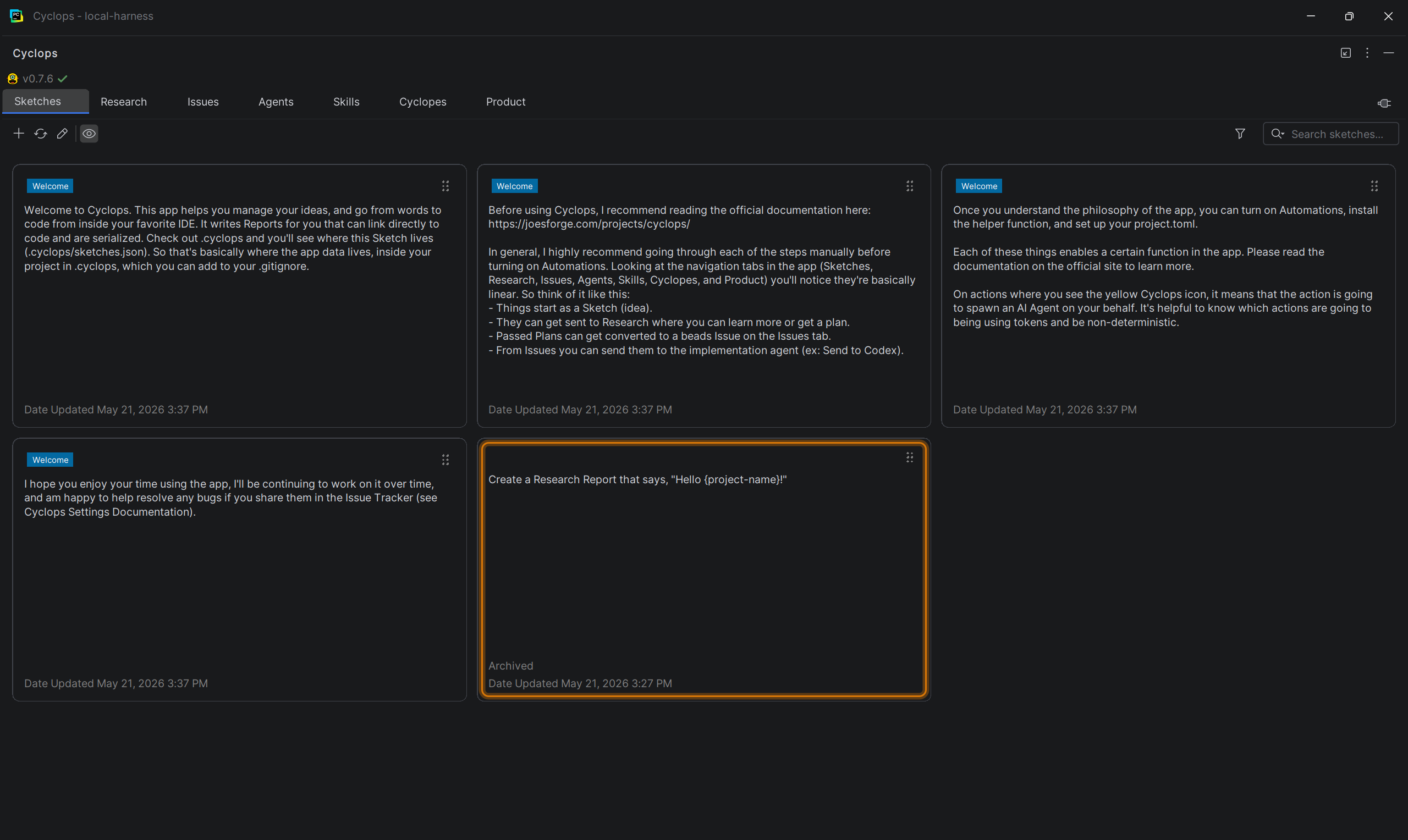Restore down the application window
Viewport: 1408px width, 840px height.
pyautogui.click(x=1349, y=16)
